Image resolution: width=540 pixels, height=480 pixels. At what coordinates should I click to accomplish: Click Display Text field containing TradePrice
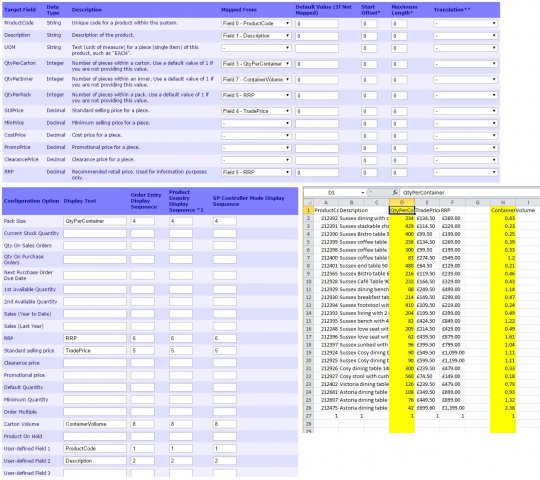point(95,351)
